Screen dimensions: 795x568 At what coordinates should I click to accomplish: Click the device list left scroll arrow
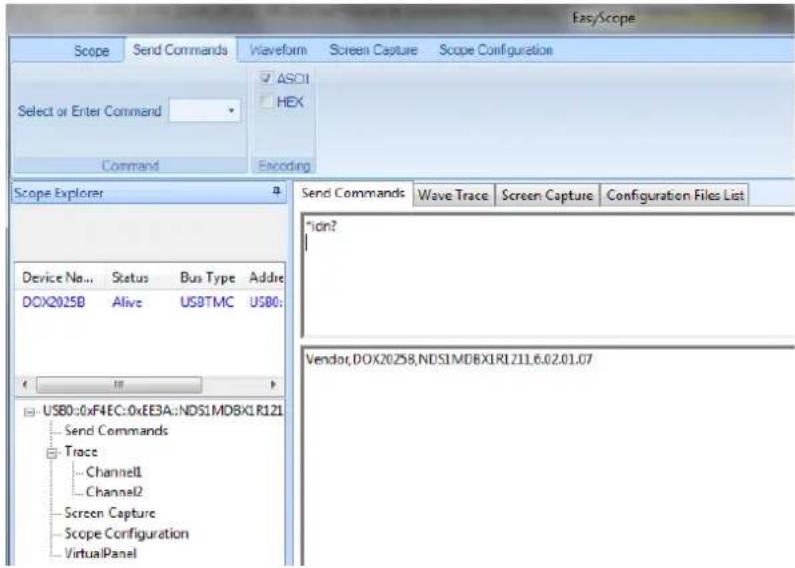point(25,384)
